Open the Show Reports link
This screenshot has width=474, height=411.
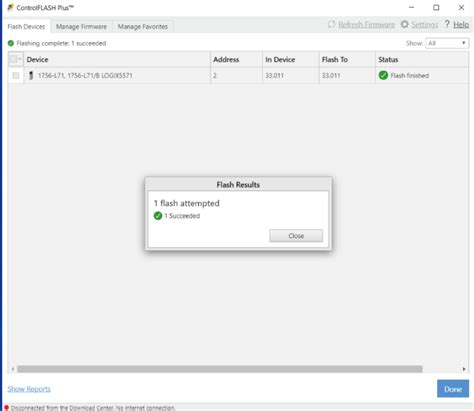click(x=29, y=389)
